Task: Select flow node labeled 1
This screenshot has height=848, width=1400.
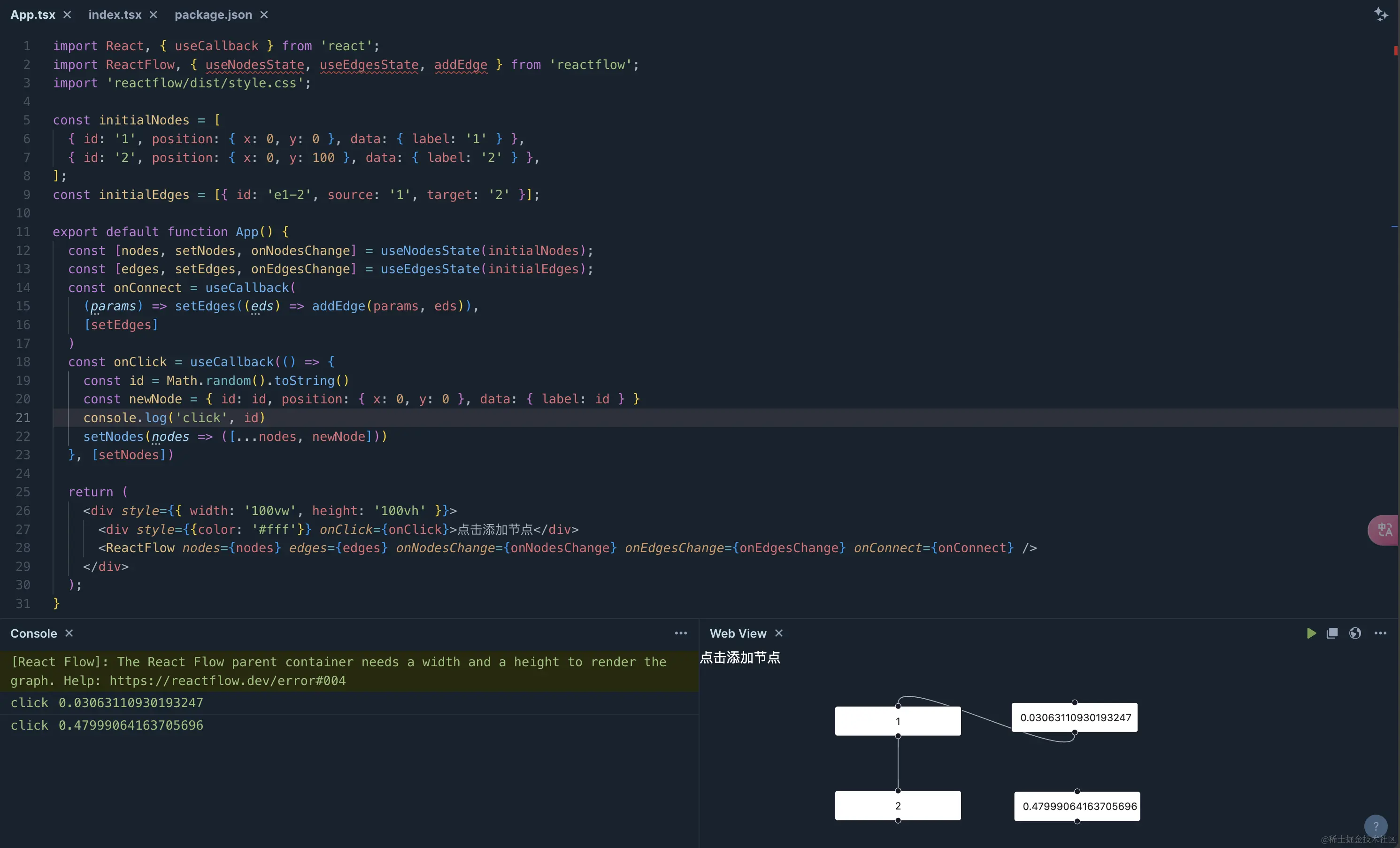Action: [898, 721]
